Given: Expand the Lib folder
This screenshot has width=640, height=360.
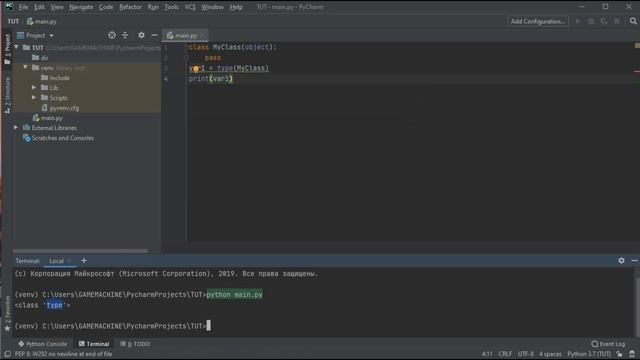Looking at the screenshot, I should [34, 87].
